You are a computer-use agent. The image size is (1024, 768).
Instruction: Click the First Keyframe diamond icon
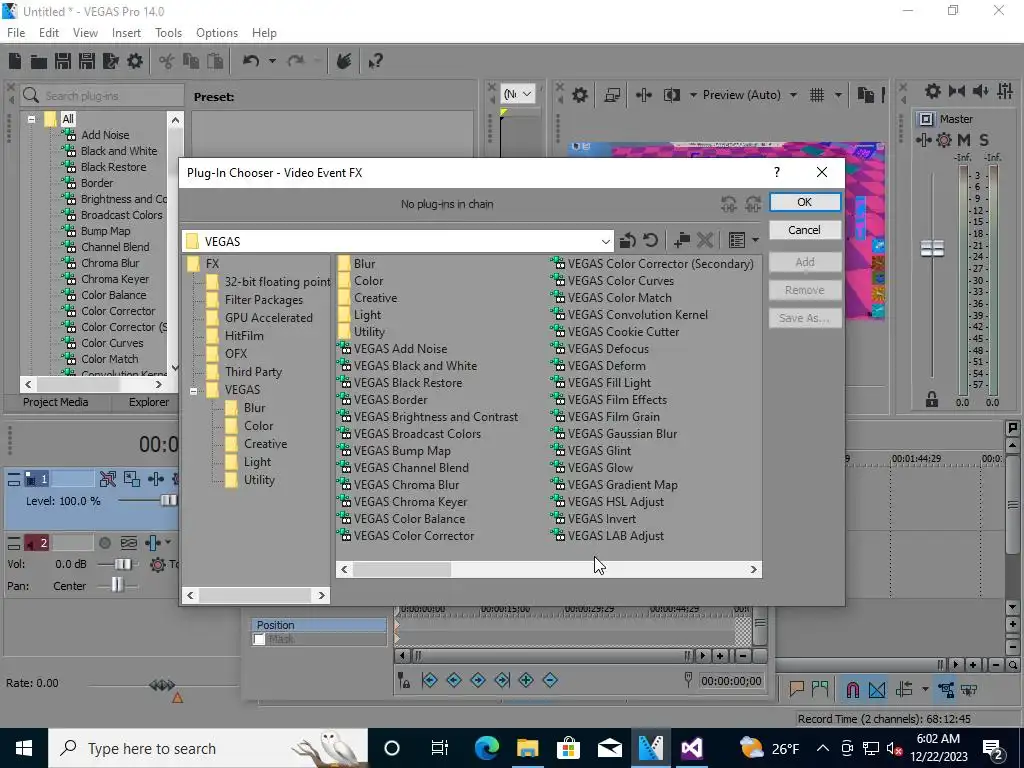(430, 680)
